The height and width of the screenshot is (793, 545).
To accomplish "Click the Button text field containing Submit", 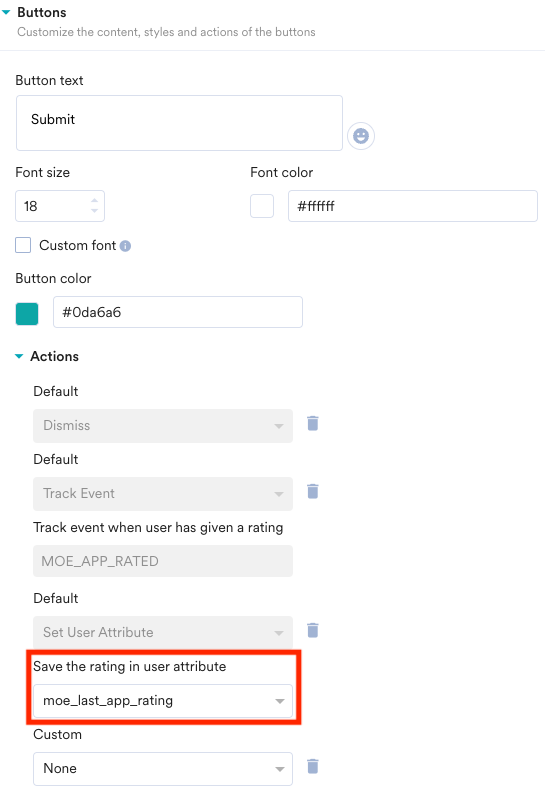I will tap(179, 123).
